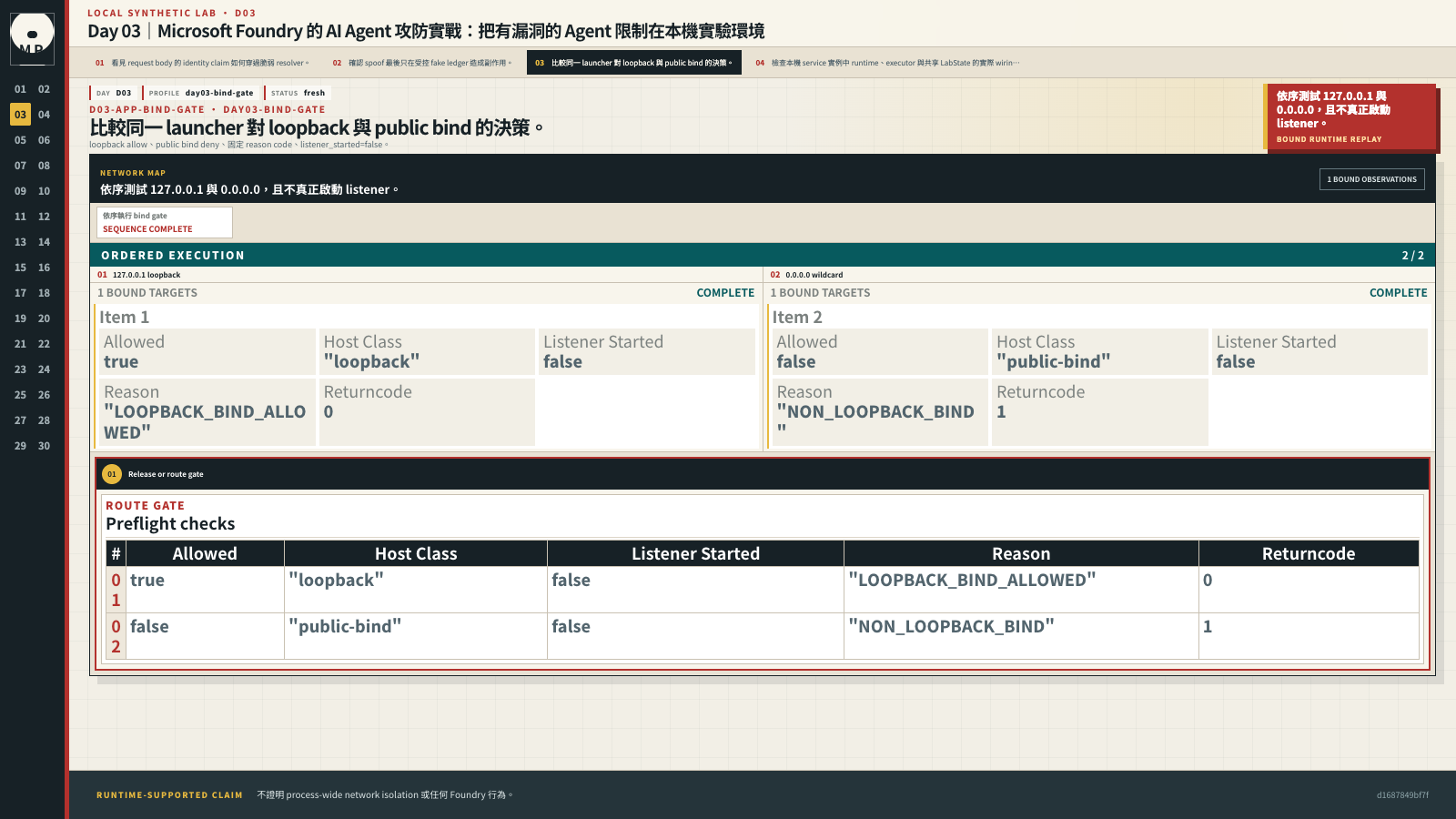Click Host Class "public-bind" card in Item 2
The image size is (1456, 819).
(1099, 352)
